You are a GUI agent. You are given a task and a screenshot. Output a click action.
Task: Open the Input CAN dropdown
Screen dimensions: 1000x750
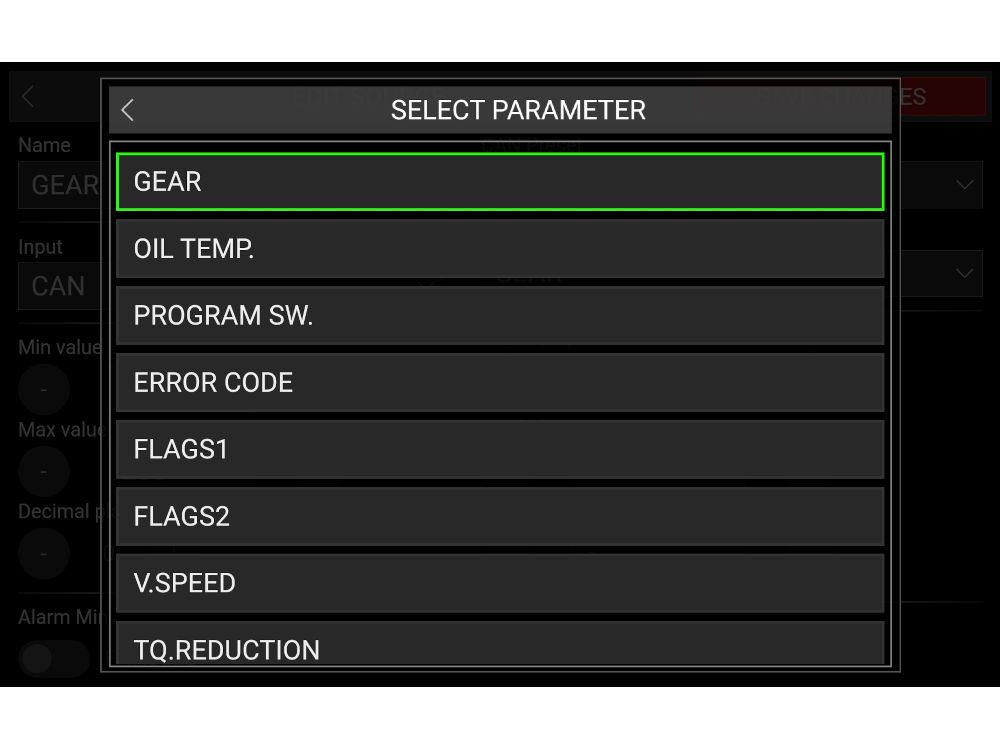58,286
